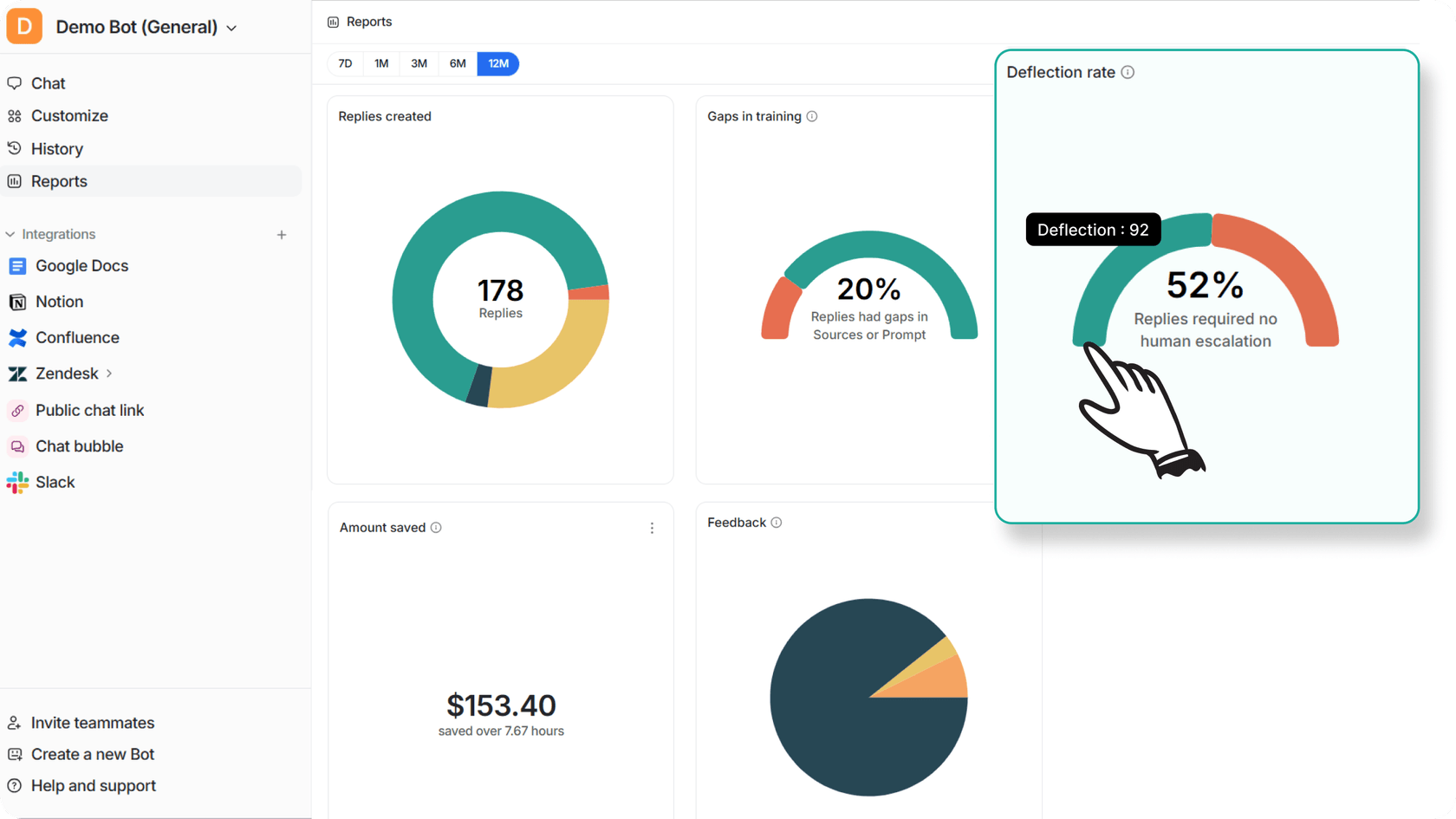Viewport: 1456px width, 819px height.
Task: Open the Amount saved options menu
Action: point(653,528)
